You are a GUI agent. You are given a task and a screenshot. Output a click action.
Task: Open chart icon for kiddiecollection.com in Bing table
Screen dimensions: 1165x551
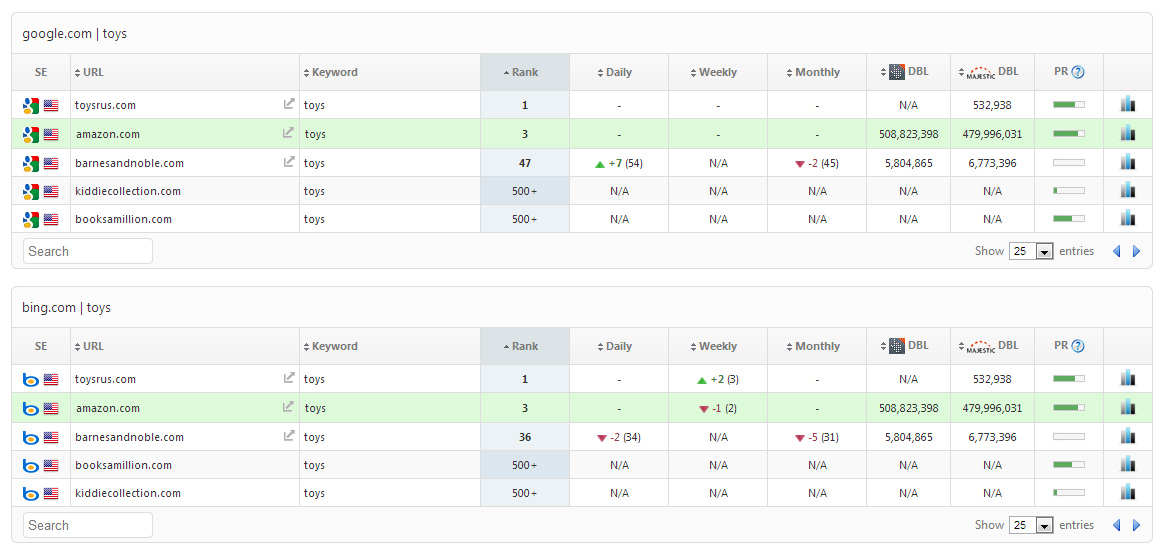[1128, 492]
